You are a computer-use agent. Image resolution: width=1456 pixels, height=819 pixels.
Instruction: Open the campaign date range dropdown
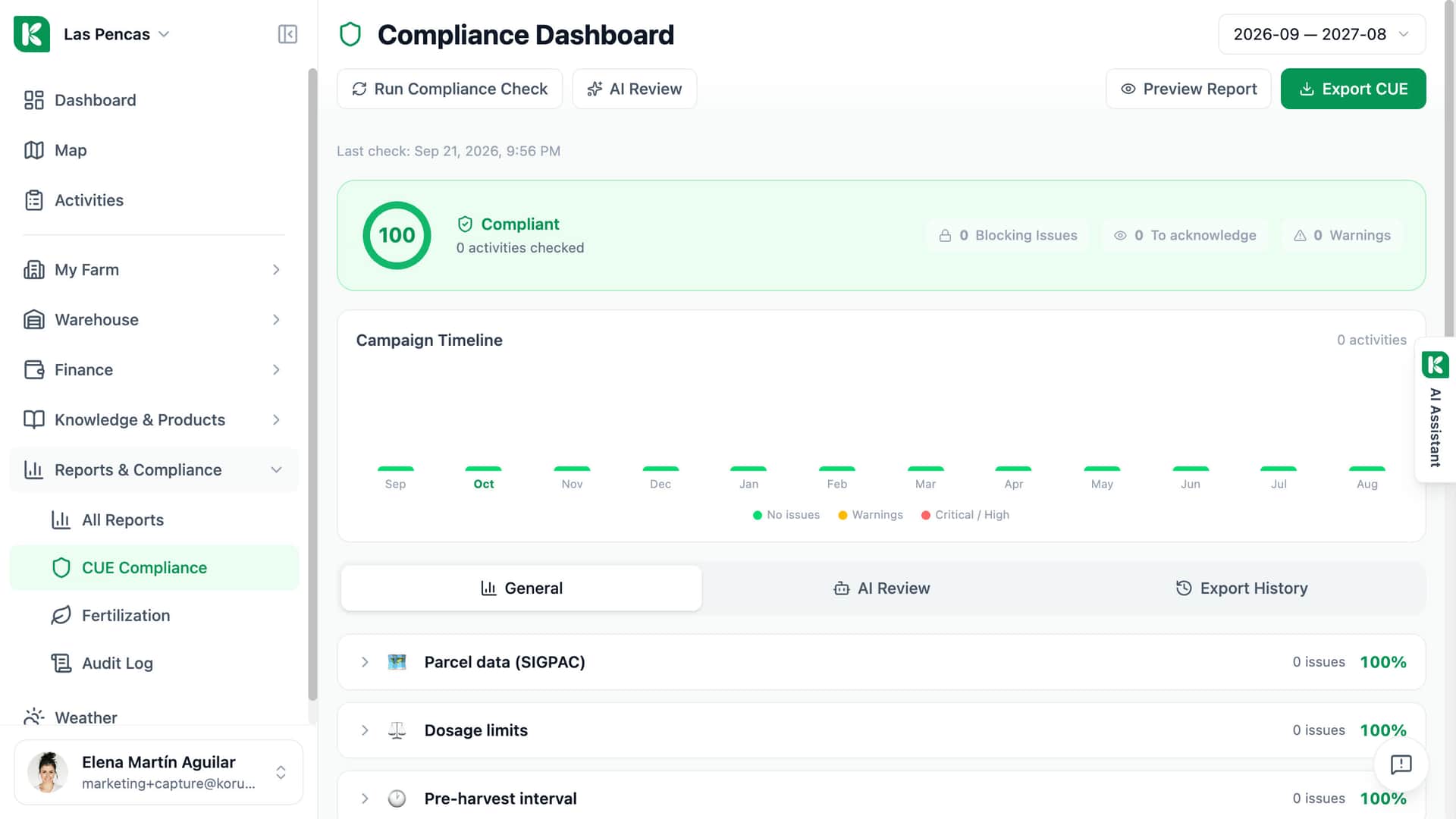click(1322, 34)
